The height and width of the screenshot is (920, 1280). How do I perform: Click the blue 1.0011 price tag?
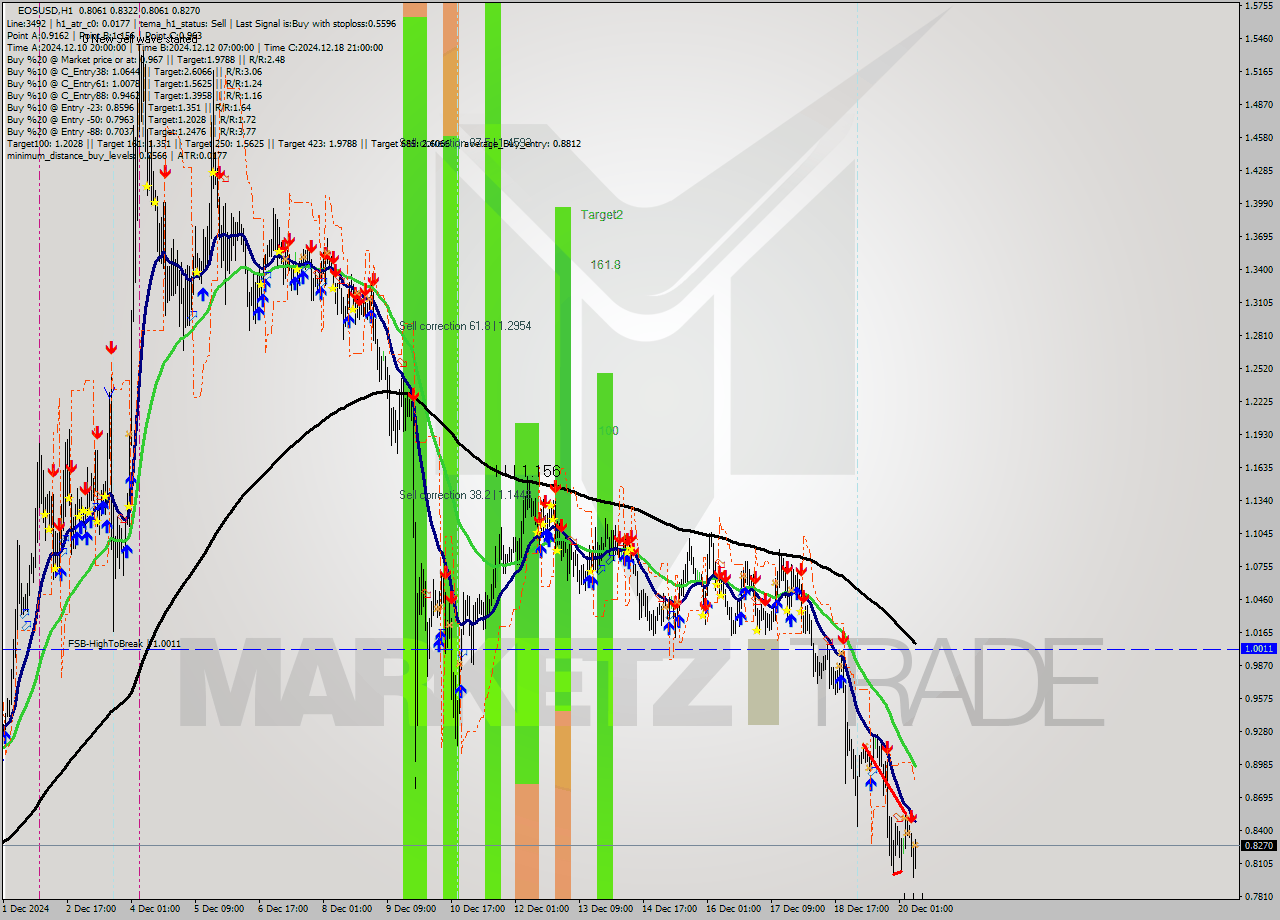pos(1259,648)
